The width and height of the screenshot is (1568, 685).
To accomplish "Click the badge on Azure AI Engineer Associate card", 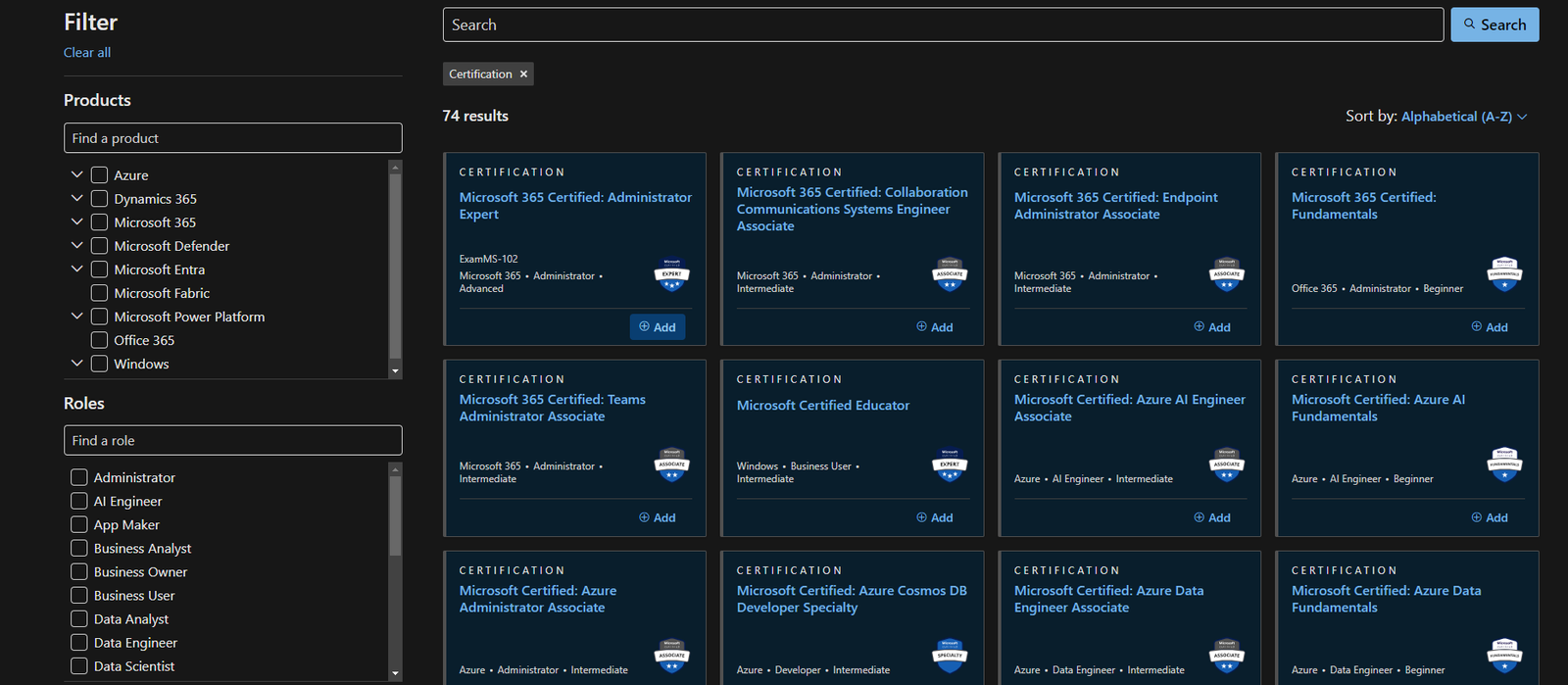I will pyautogui.click(x=1226, y=465).
